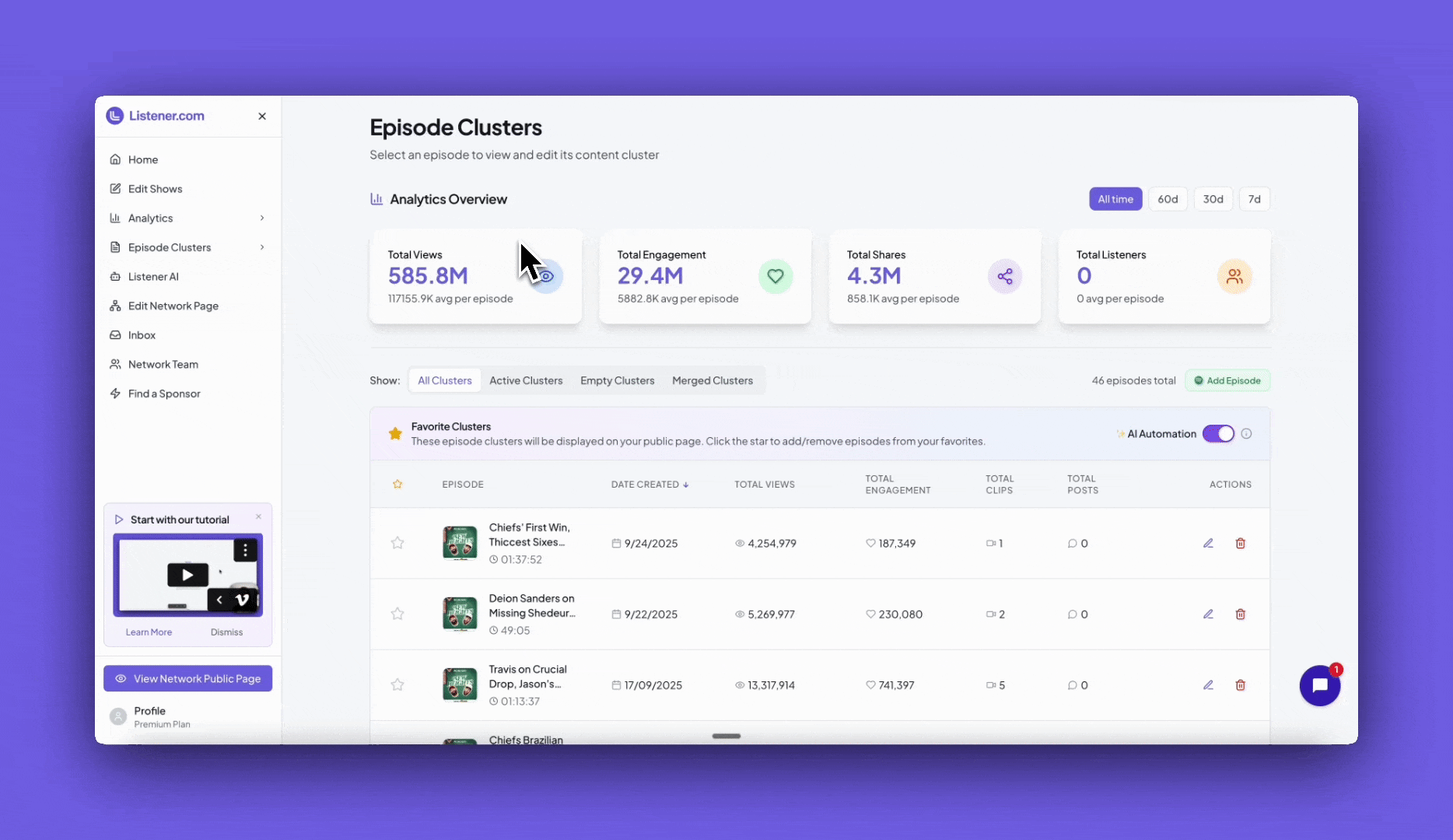Screen dimensions: 1453x840
Task: Dismiss tutorial card with its X icon
Action: (259, 516)
